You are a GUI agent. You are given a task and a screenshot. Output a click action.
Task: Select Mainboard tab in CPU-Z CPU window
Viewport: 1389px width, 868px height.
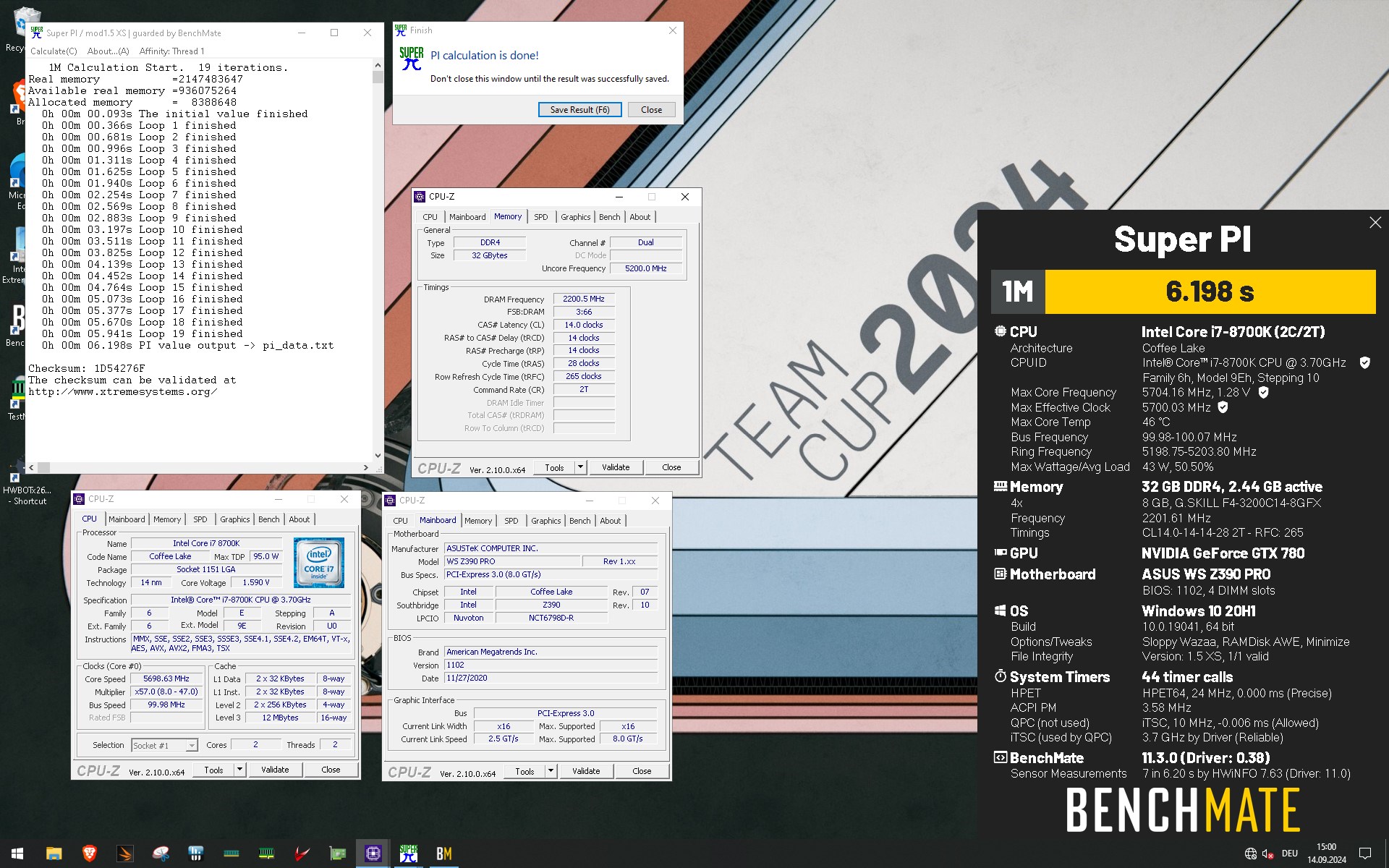[127, 519]
